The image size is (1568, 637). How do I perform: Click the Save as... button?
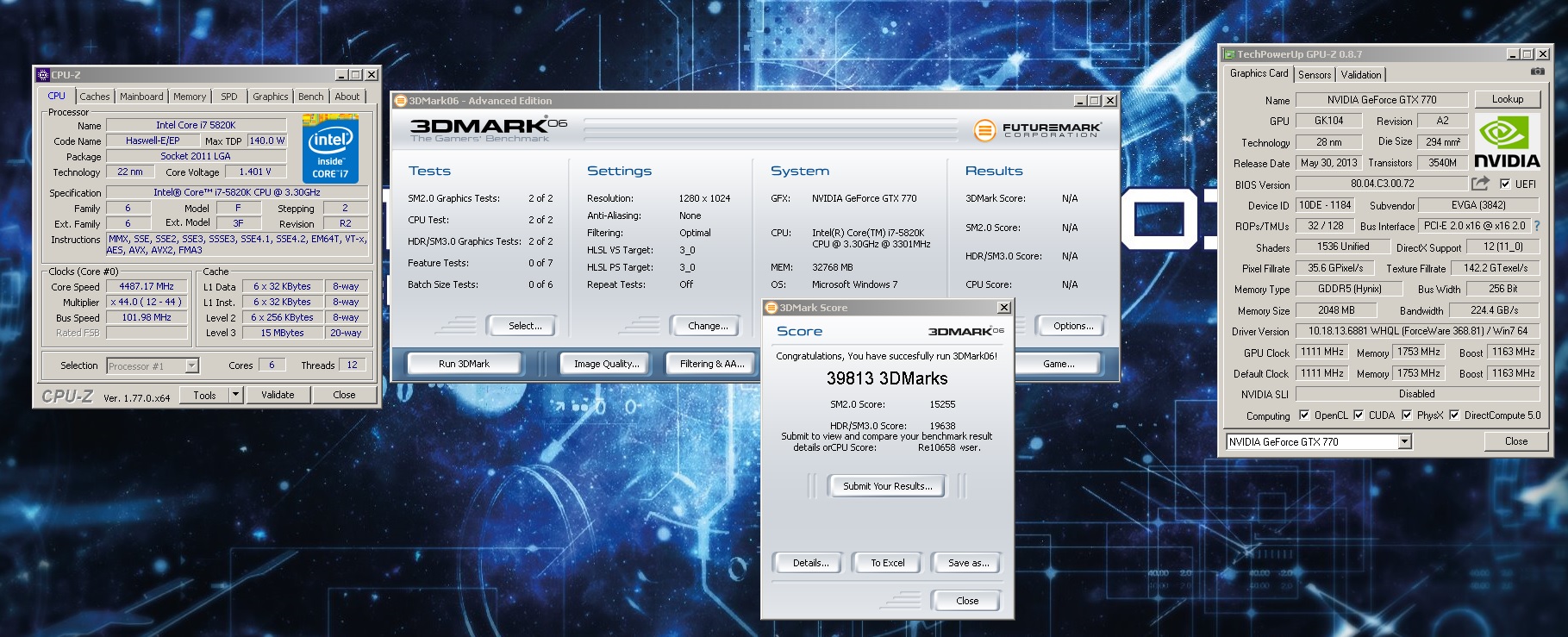[968, 563]
